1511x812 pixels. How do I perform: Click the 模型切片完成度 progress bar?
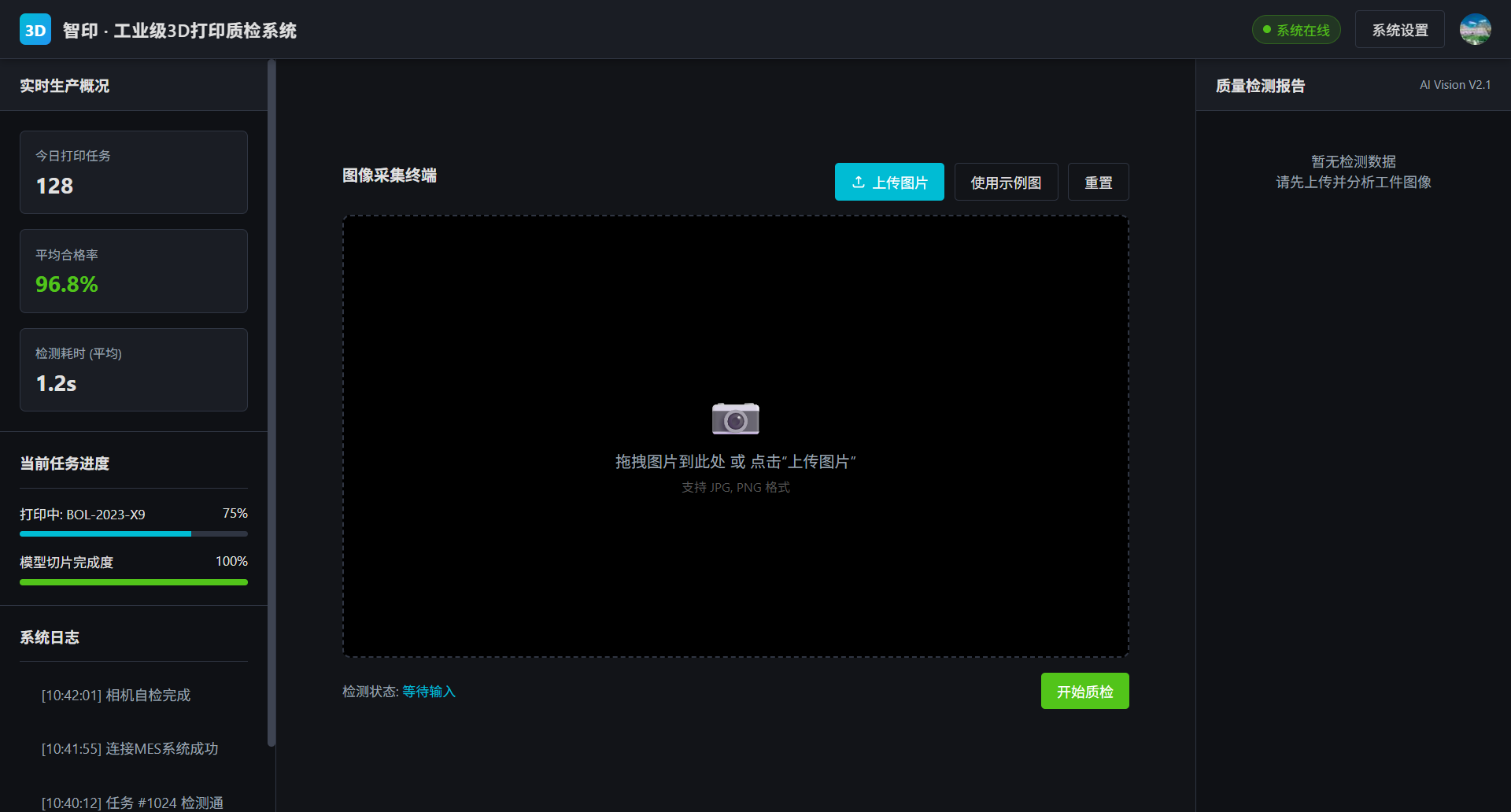(134, 582)
